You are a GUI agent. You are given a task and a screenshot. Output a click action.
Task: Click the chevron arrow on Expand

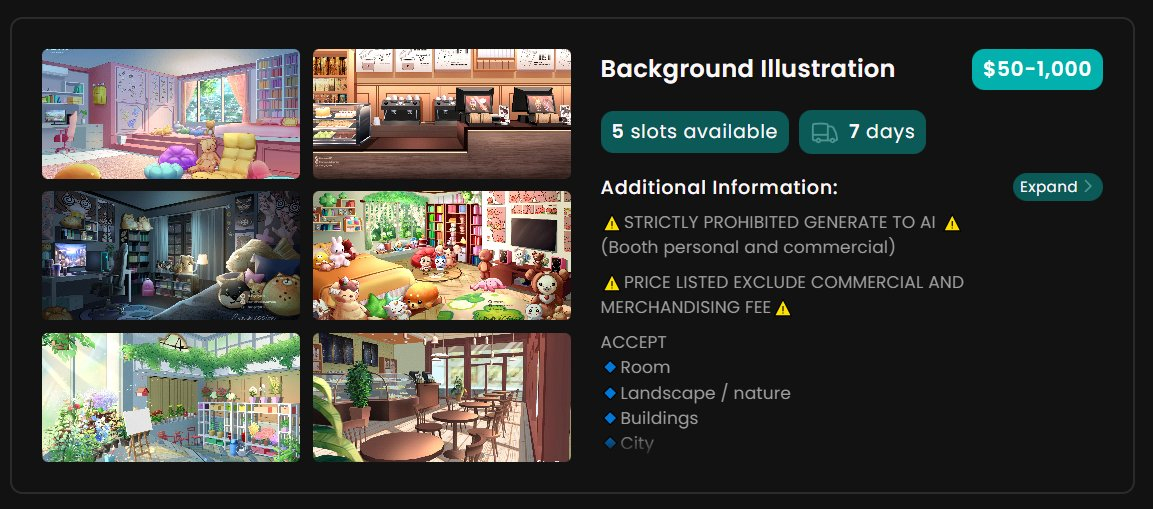pos(1088,187)
